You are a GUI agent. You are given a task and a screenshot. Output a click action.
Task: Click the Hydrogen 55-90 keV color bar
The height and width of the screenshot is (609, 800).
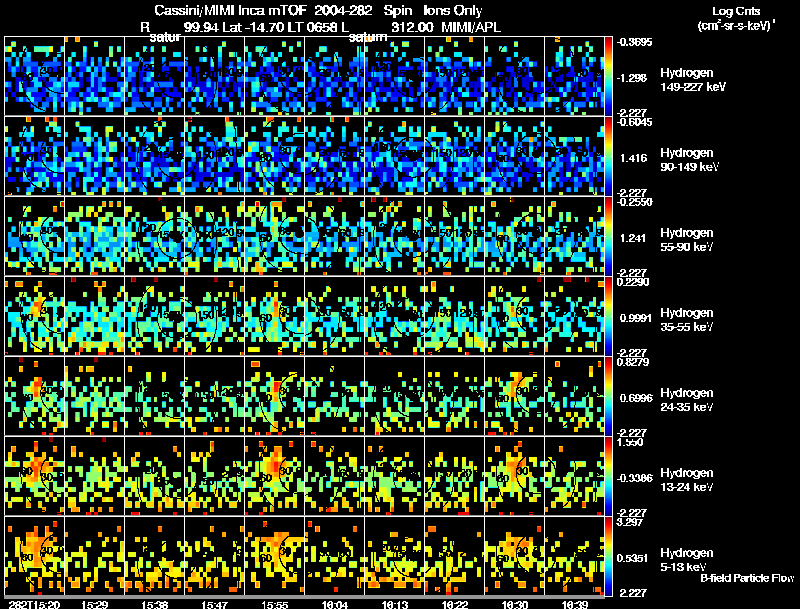(x=608, y=236)
